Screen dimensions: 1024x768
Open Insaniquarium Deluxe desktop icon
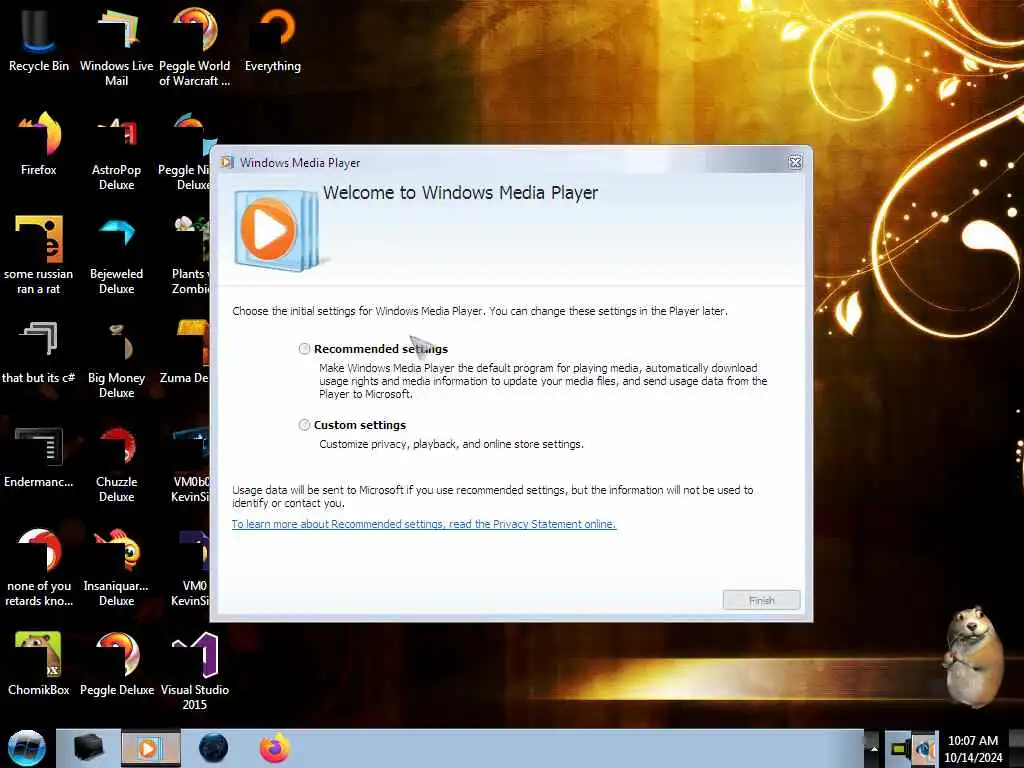point(116,567)
